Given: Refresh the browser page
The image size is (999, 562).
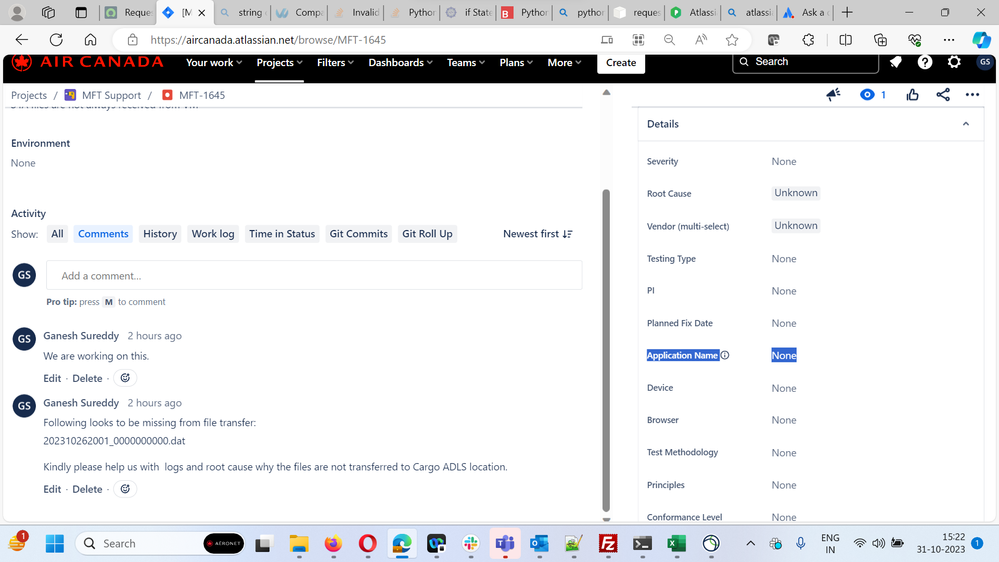Looking at the screenshot, I should click(56, 40).
